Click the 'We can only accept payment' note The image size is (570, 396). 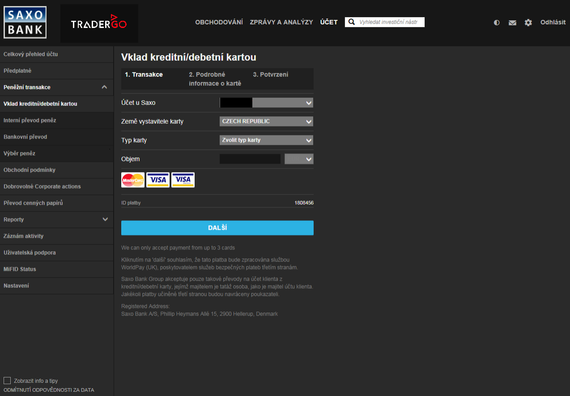coord(178,248)
